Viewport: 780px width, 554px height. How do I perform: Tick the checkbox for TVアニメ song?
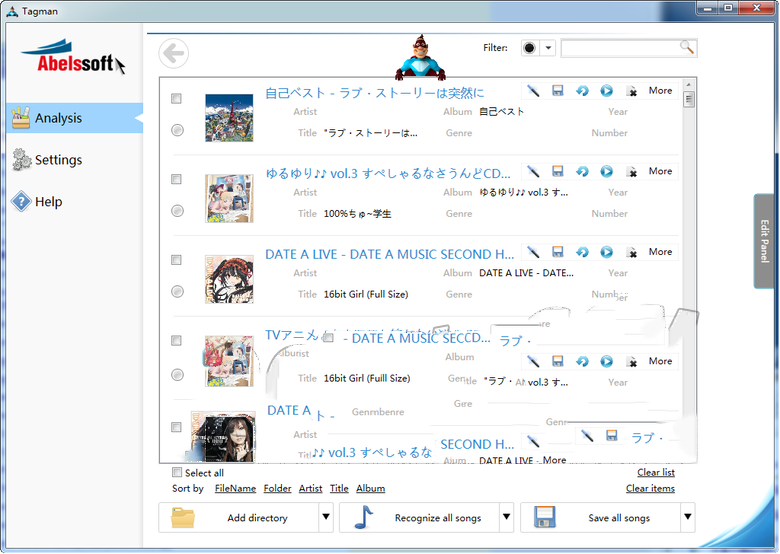click(x=176, y=340)
